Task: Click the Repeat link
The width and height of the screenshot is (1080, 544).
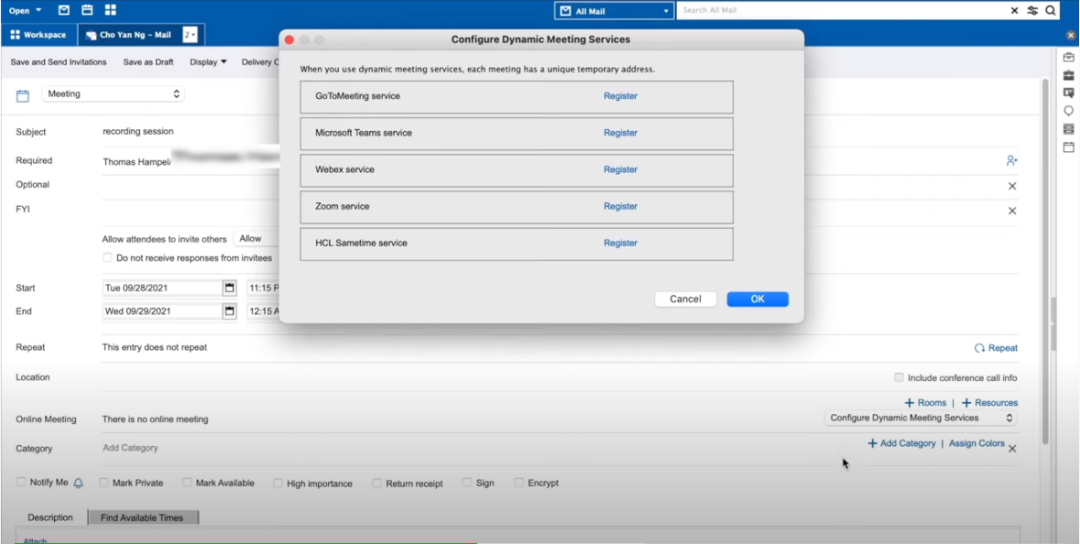Action: tap(996, 348)
